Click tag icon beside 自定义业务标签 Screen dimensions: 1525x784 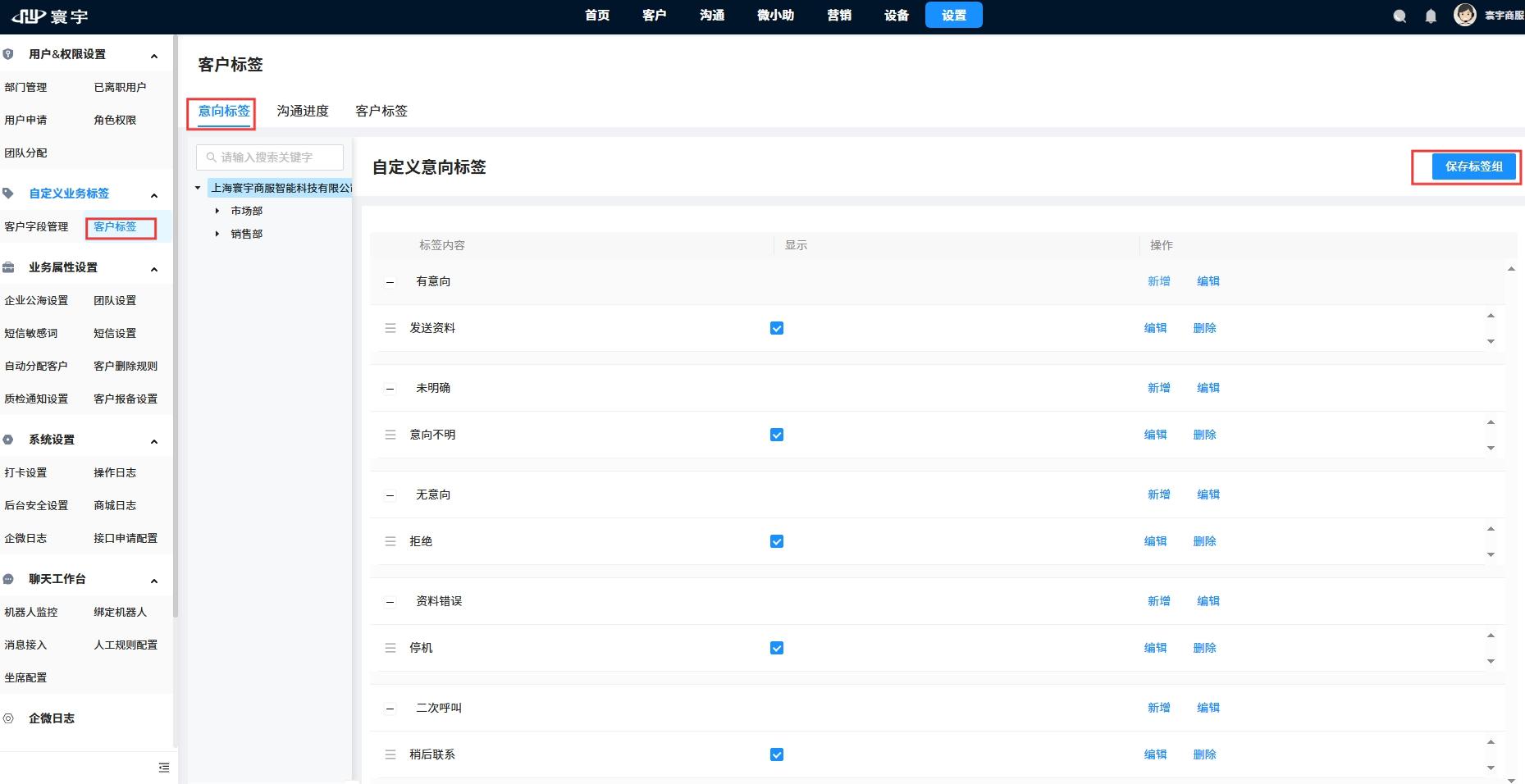click(8, 194)
